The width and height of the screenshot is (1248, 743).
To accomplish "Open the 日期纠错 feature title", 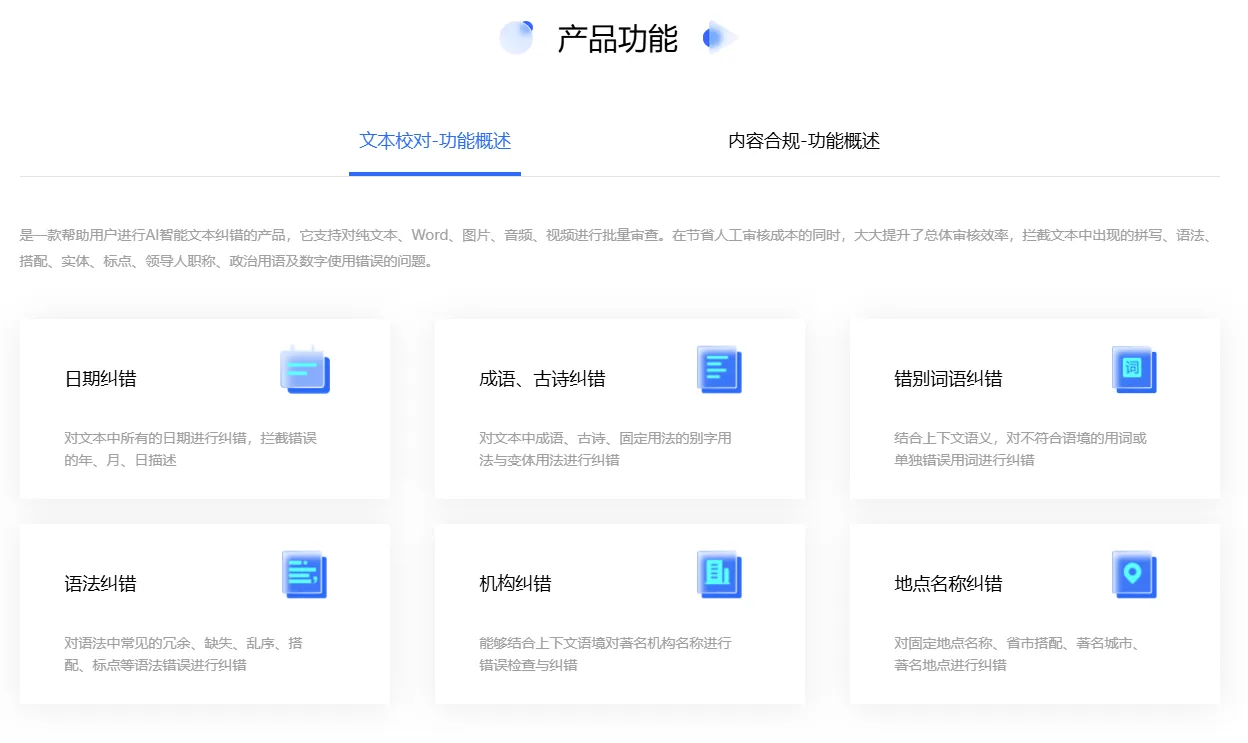I will [101, 379].
